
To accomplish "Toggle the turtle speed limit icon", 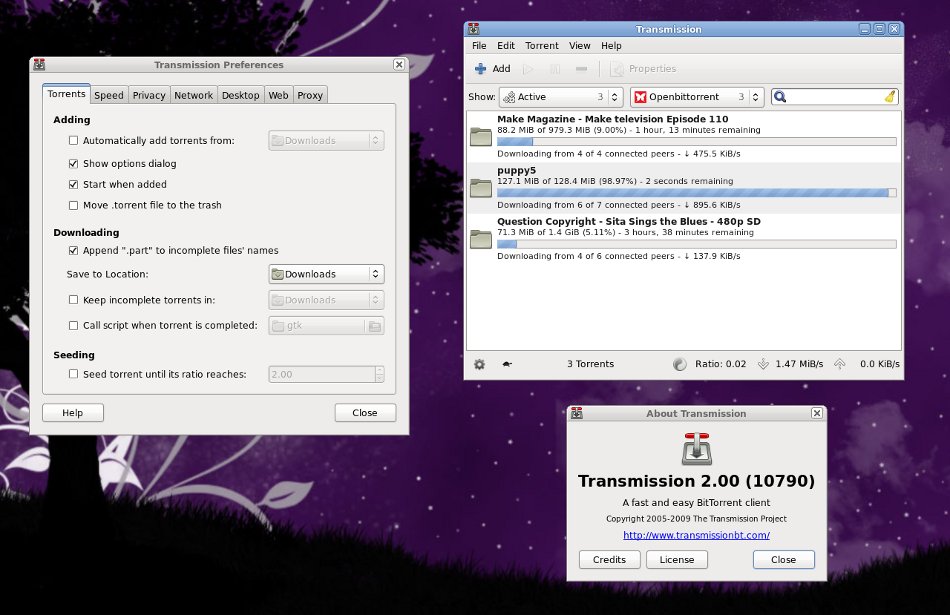I will (507, 364).
